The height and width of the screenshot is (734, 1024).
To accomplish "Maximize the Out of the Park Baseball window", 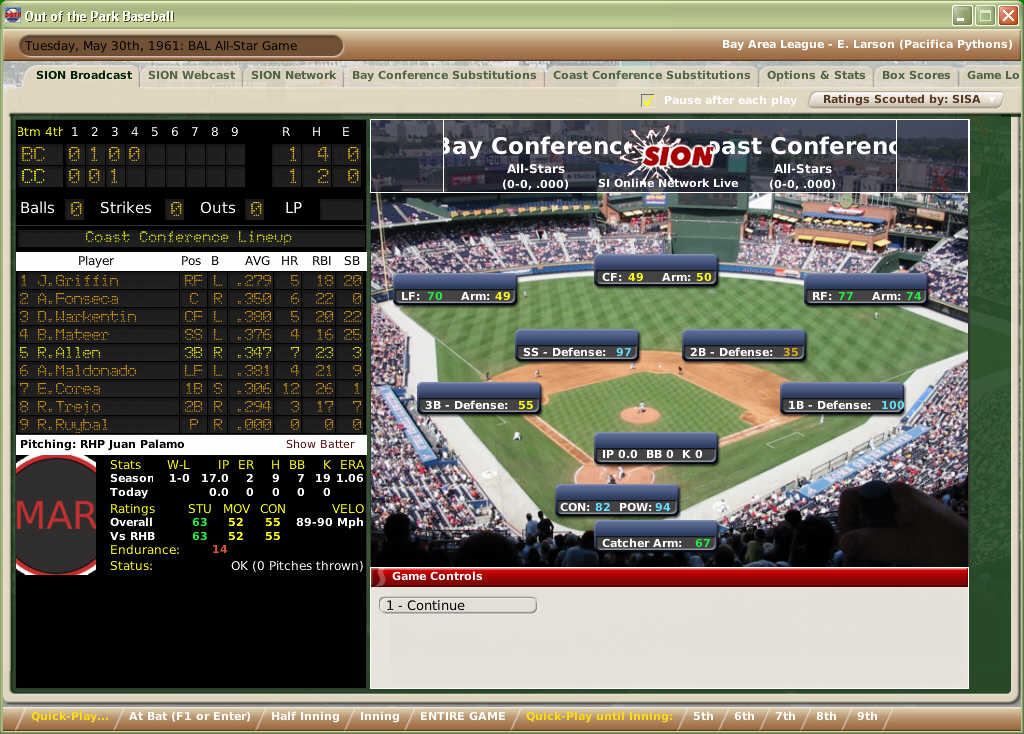I will [984, 15].
